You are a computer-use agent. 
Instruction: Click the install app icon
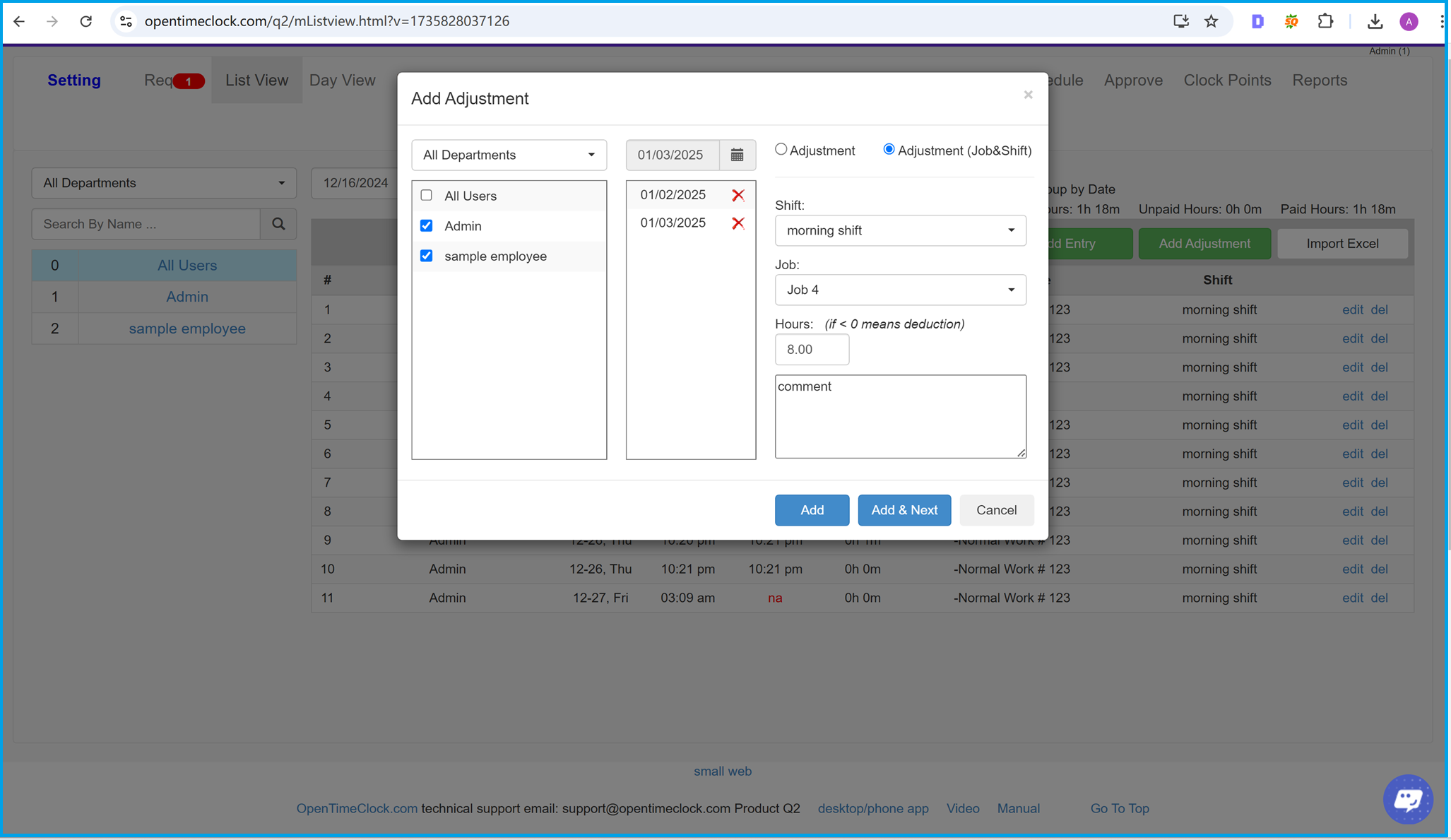1180,21
